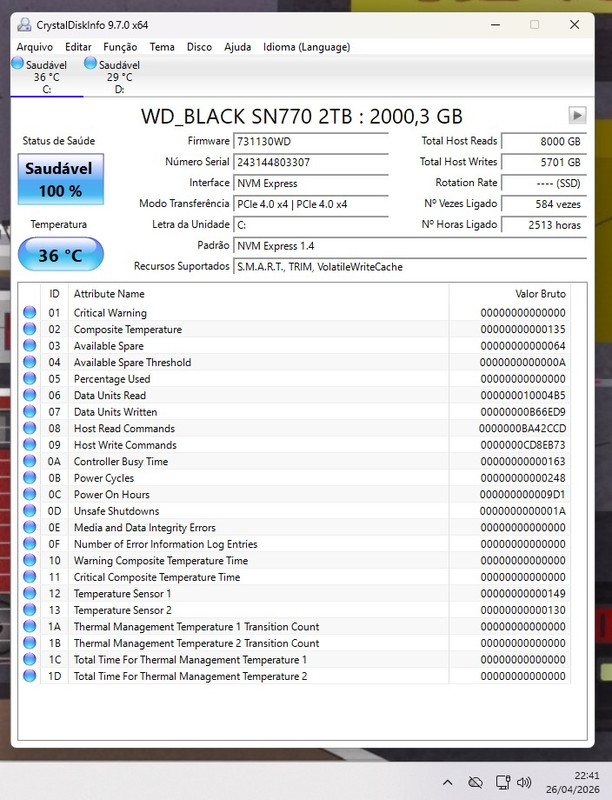Select drive C: Saudável 36 °C tab
This screenshot has width=612, height=800.
46,77
